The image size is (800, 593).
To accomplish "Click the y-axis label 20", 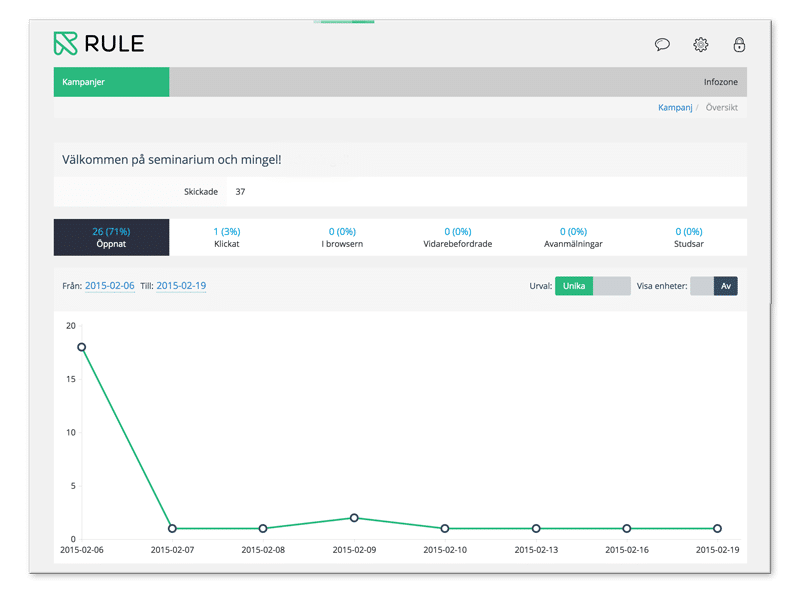I will click(70, 326).
